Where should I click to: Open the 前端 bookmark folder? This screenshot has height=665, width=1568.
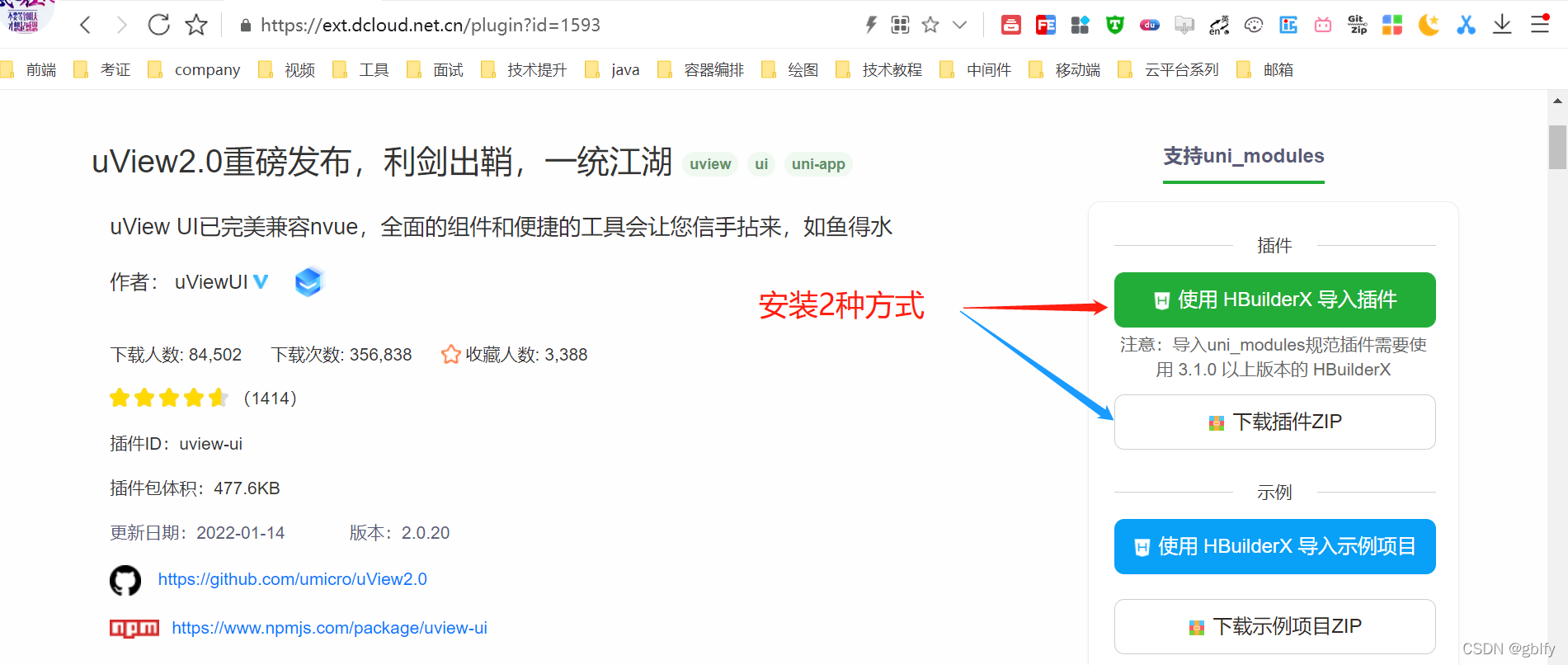click(30, 70)
